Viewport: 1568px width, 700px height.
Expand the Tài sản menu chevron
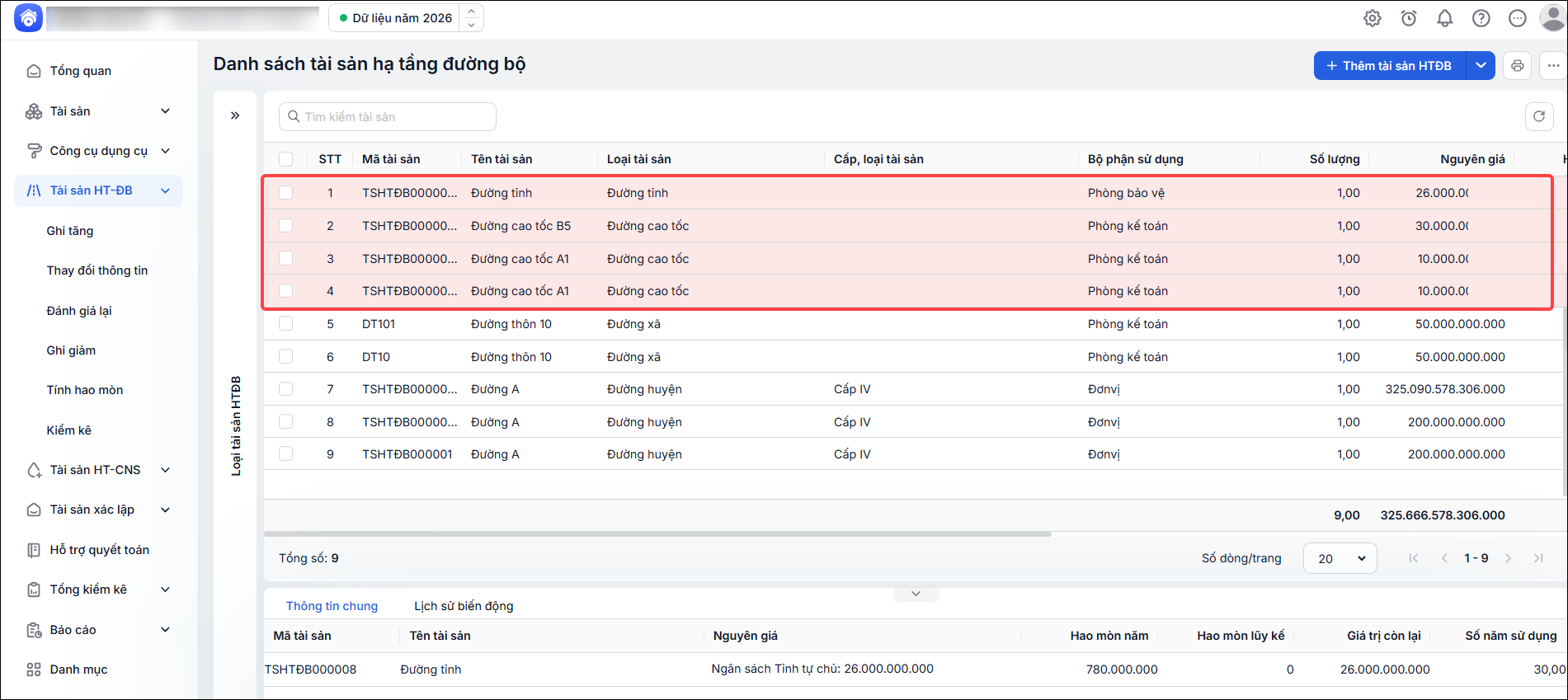point(165,111)
